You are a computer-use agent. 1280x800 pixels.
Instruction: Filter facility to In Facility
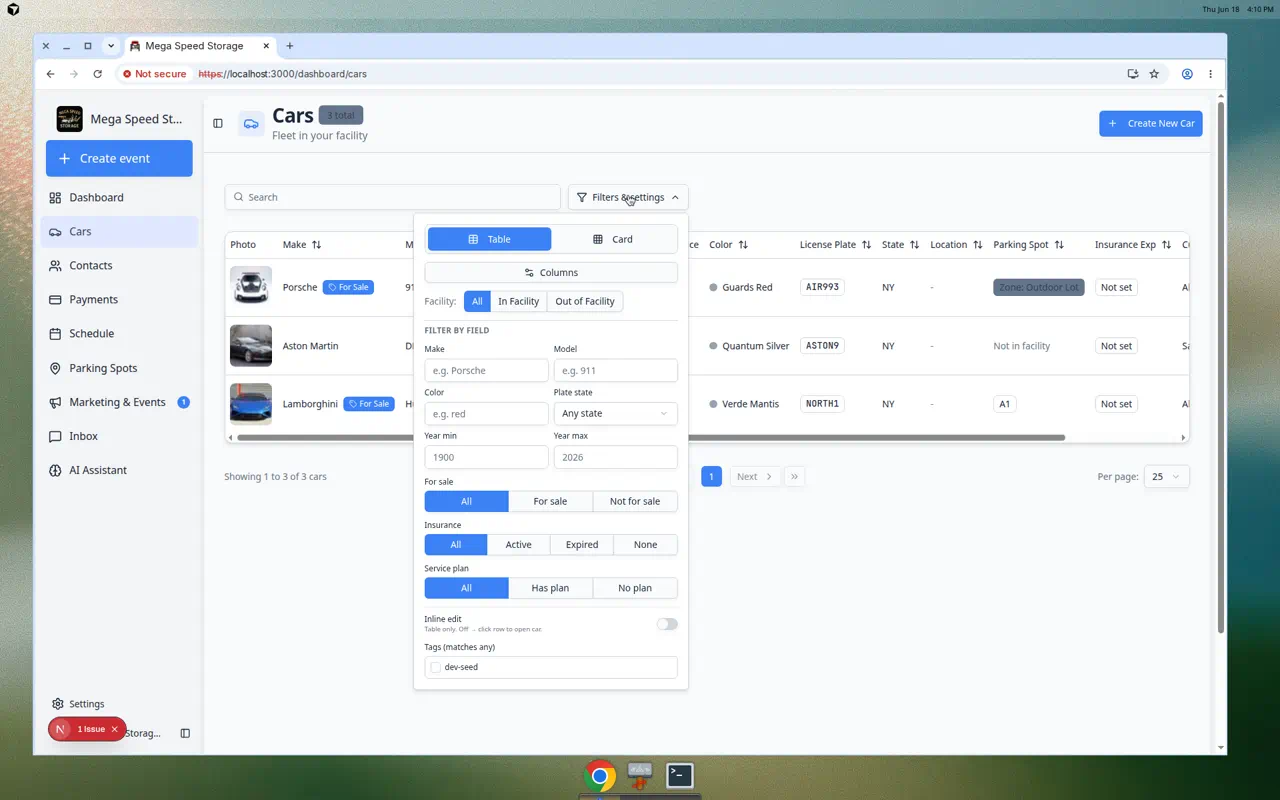point(518,301)
